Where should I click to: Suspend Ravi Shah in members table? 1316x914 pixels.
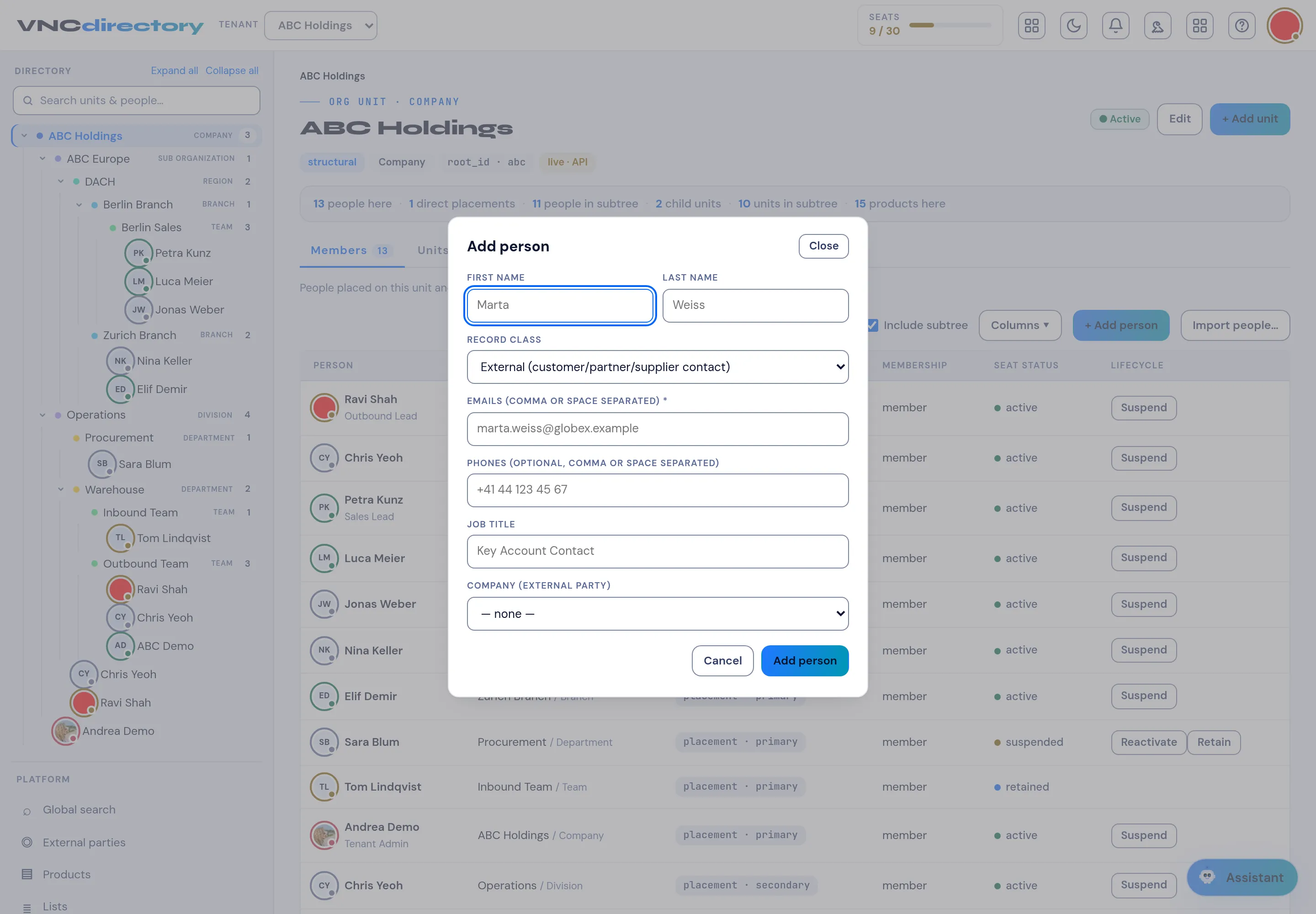tap(1144, 408)
